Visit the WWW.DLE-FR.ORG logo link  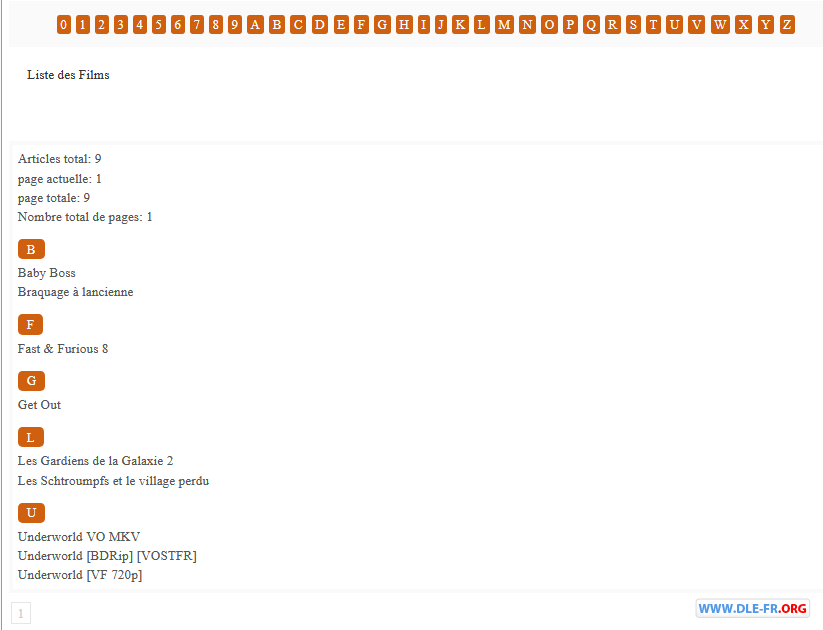[752, 609]
